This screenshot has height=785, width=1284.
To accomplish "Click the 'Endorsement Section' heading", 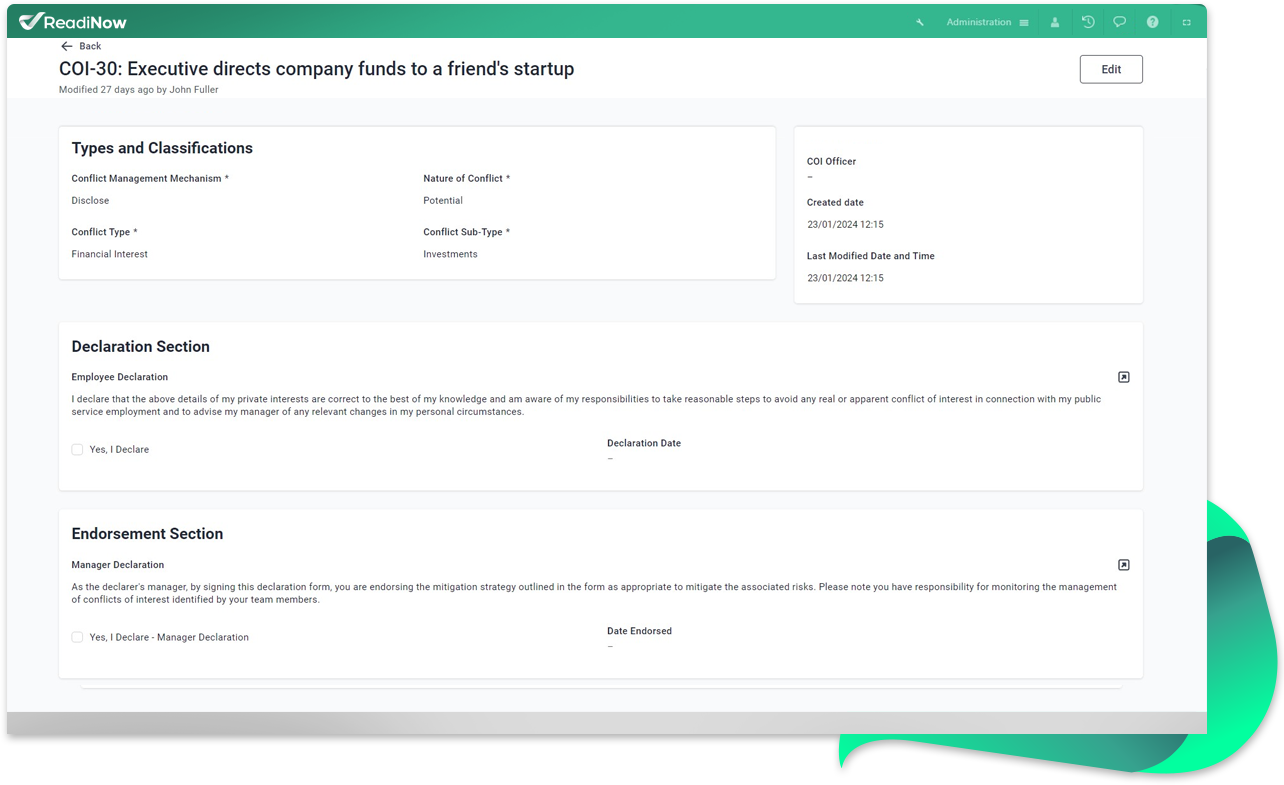I will coord(147,534).
